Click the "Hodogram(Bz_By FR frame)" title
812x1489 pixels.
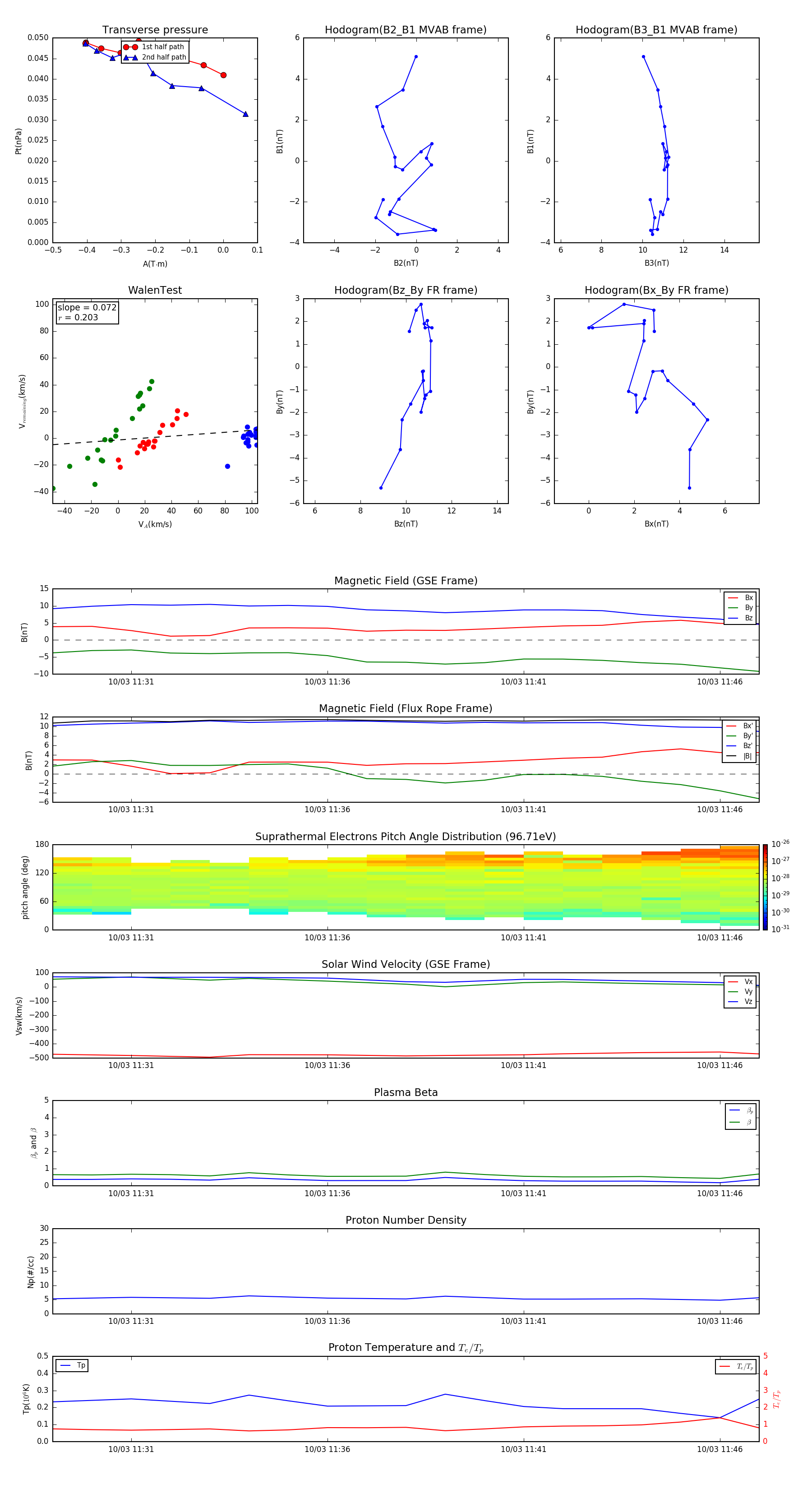(x=406, y=290)
